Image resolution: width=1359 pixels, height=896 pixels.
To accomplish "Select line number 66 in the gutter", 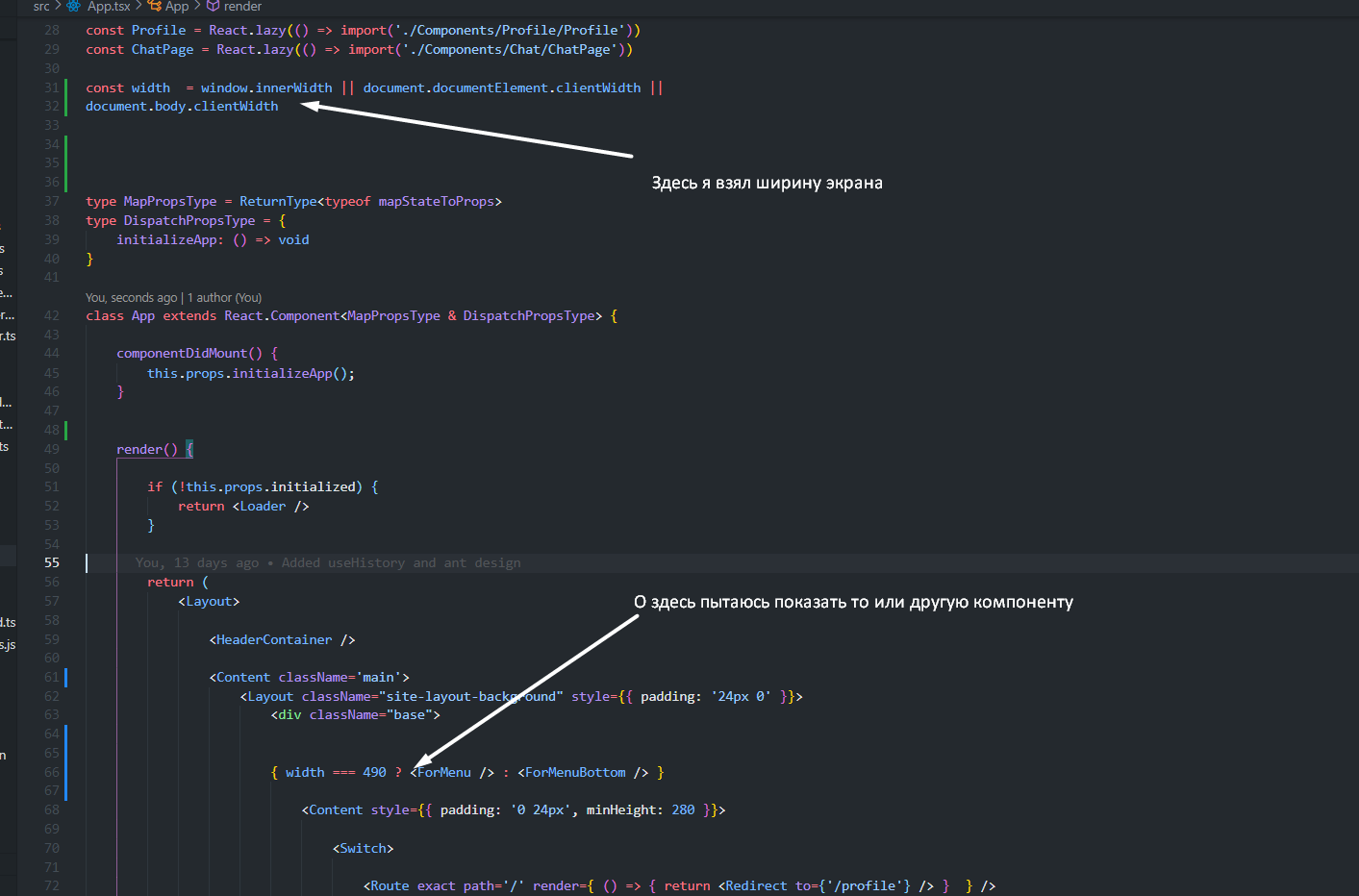I will tap(51, 772).
